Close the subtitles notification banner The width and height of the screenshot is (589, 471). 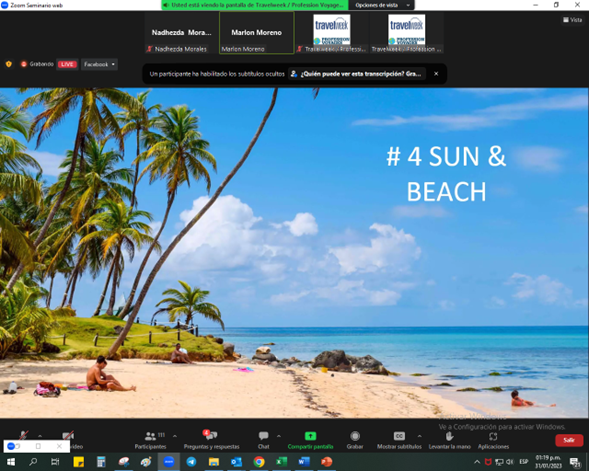click(x=436, y=74)
